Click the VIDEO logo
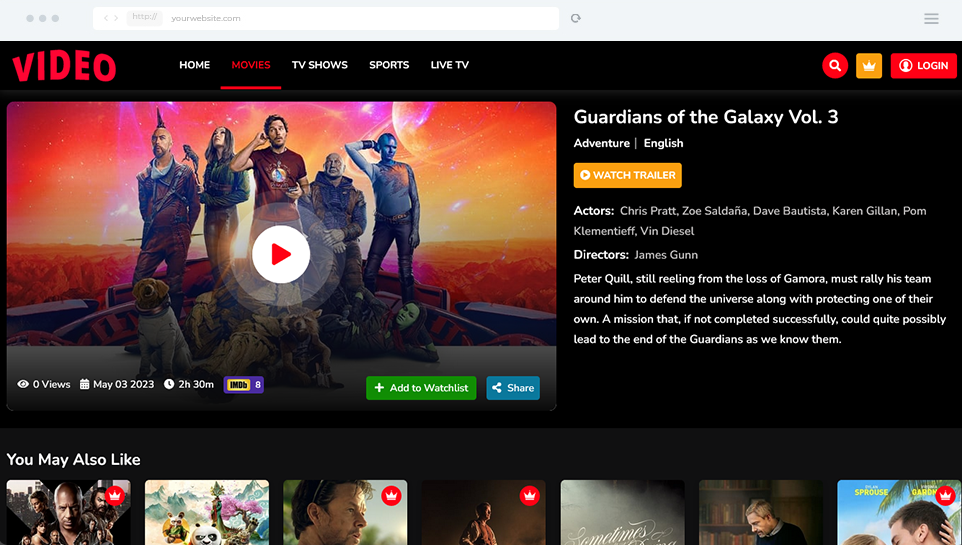Screen dimensions: 962x545 coord(64,66)
